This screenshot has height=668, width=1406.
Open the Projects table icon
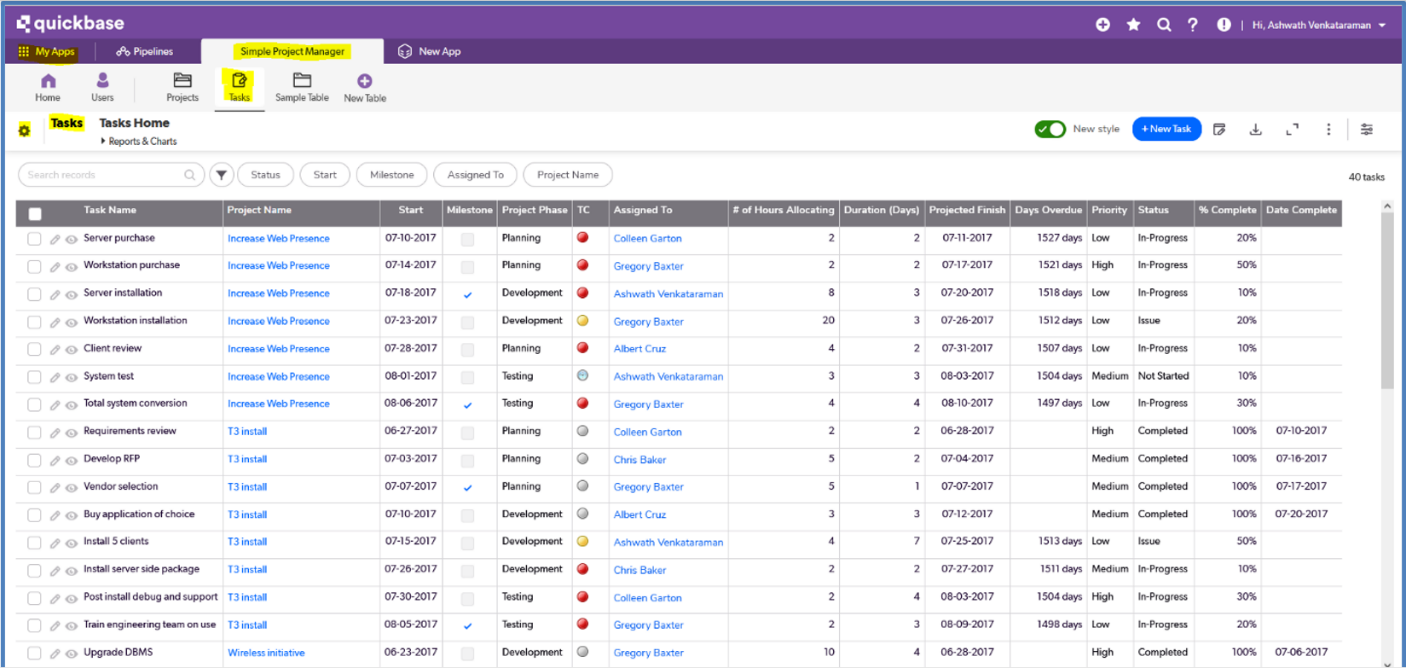click(182, 82)
